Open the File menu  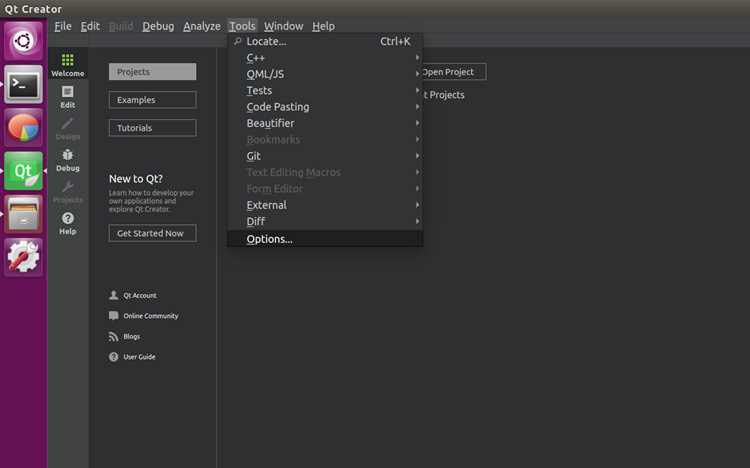coord(63,26)
